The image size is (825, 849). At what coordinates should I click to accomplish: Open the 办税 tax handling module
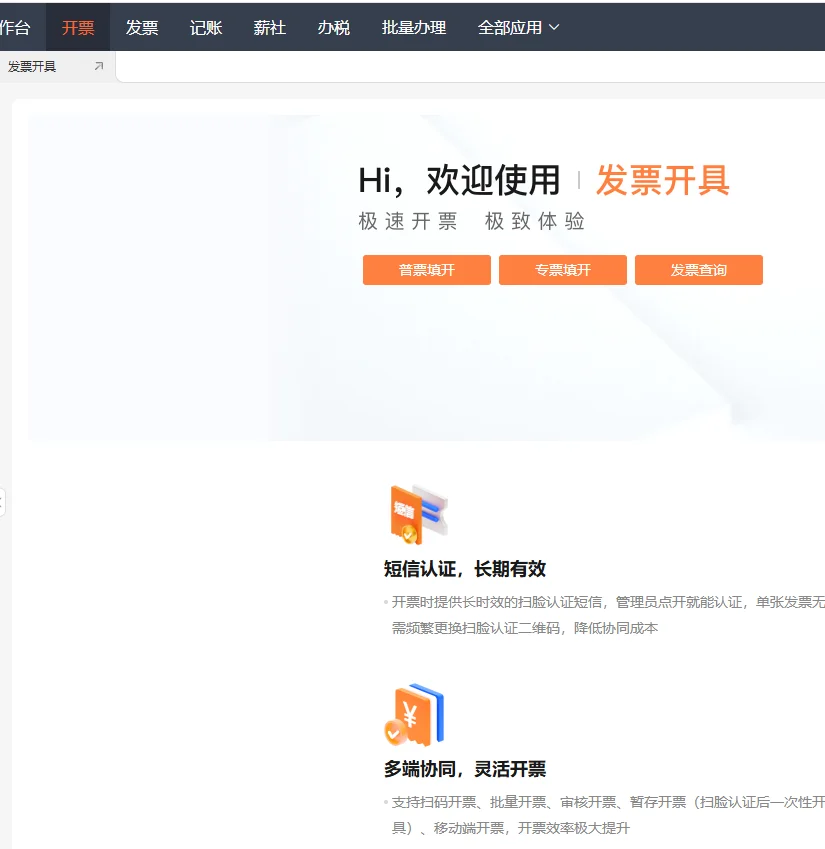click(x=333, y=28)
